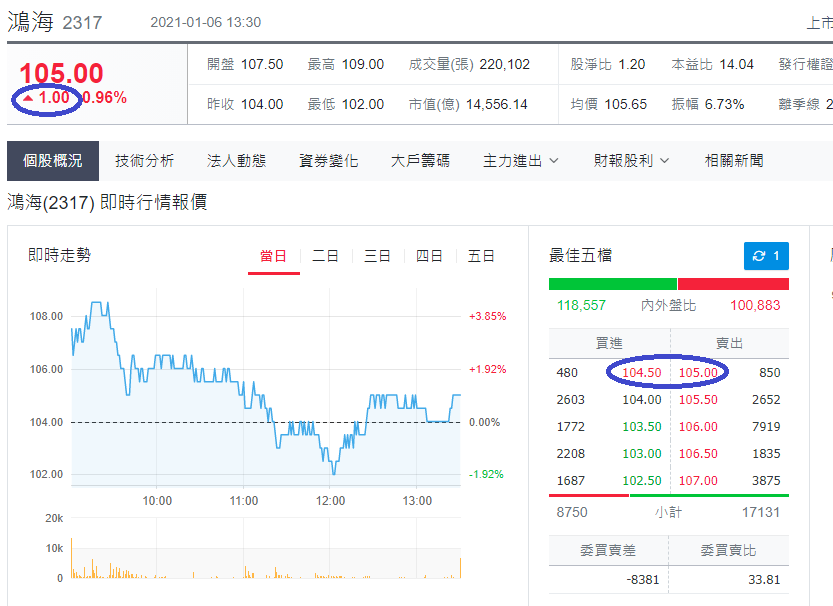
Task: Click the best bid price 104.50
Action: tap(642, 373)
